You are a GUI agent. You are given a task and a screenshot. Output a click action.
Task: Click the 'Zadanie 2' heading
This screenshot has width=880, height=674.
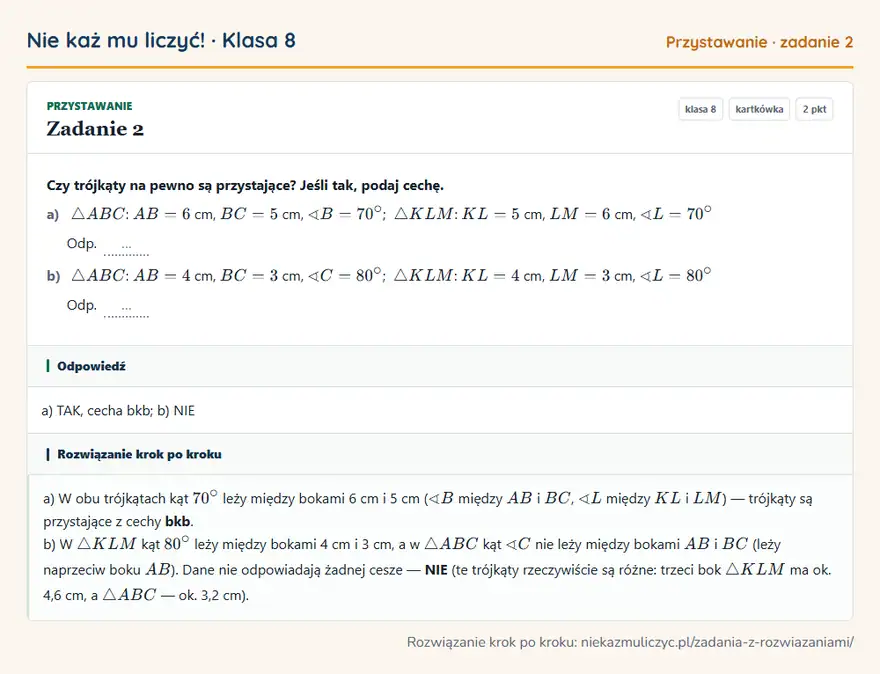coord(95,129)
